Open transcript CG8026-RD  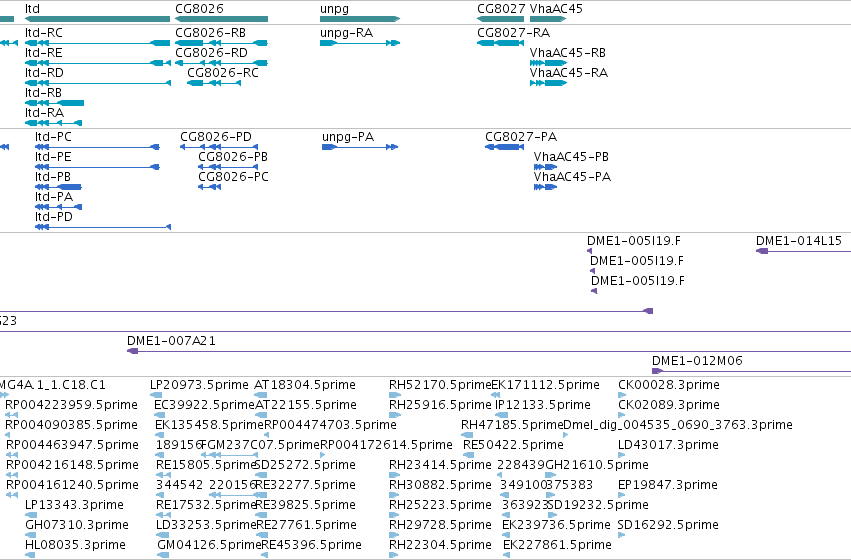(x=211, y=53)
